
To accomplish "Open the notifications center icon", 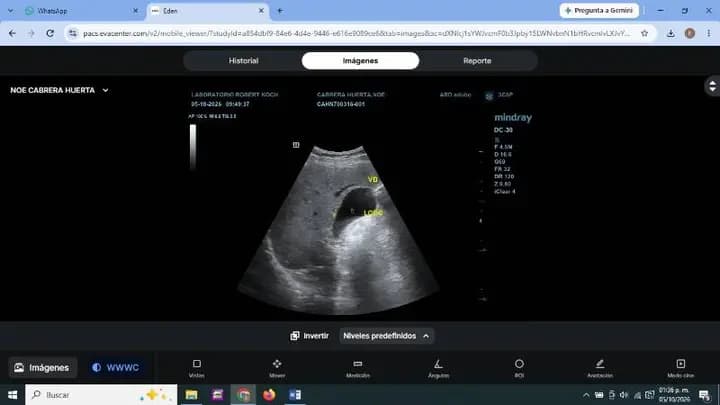I will click(704, 395).
